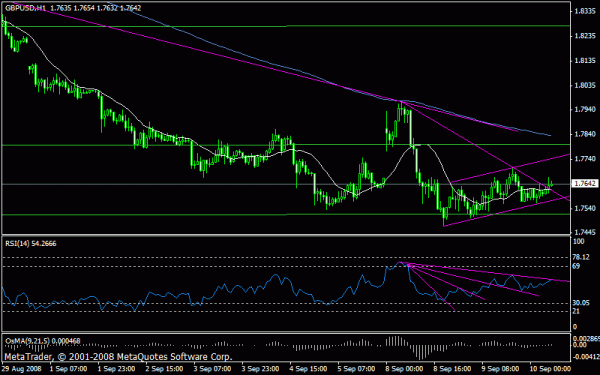Screen dimensions: 600x375
Task: Click the 1.8135 price axis value
Action: 584,60
